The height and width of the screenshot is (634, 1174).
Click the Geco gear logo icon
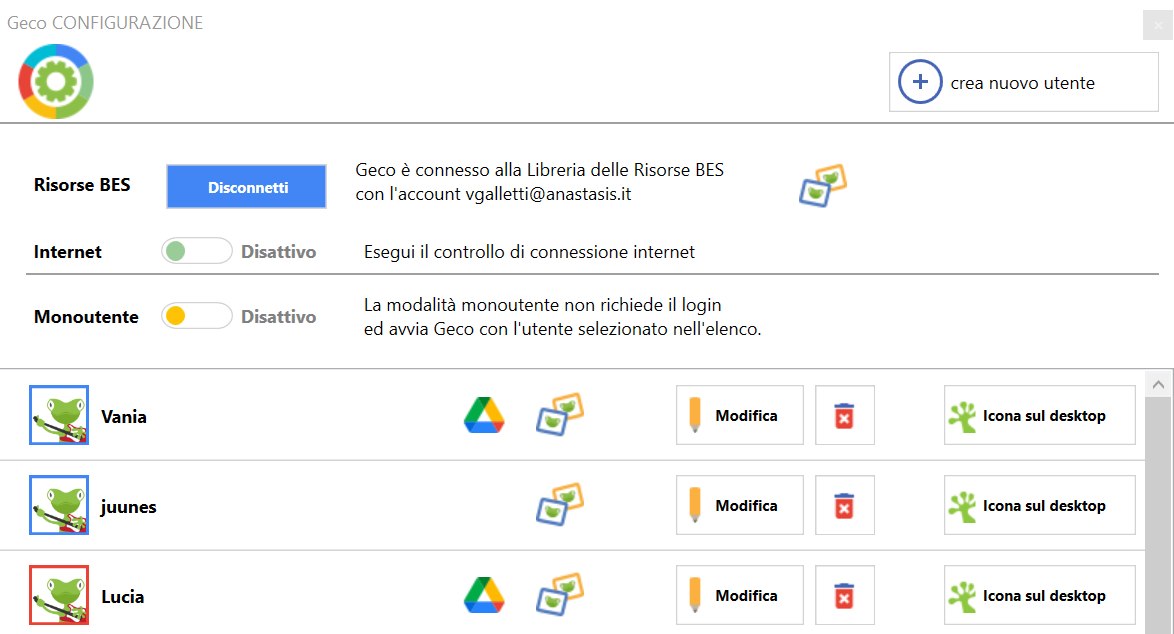(x=56, y=82)
